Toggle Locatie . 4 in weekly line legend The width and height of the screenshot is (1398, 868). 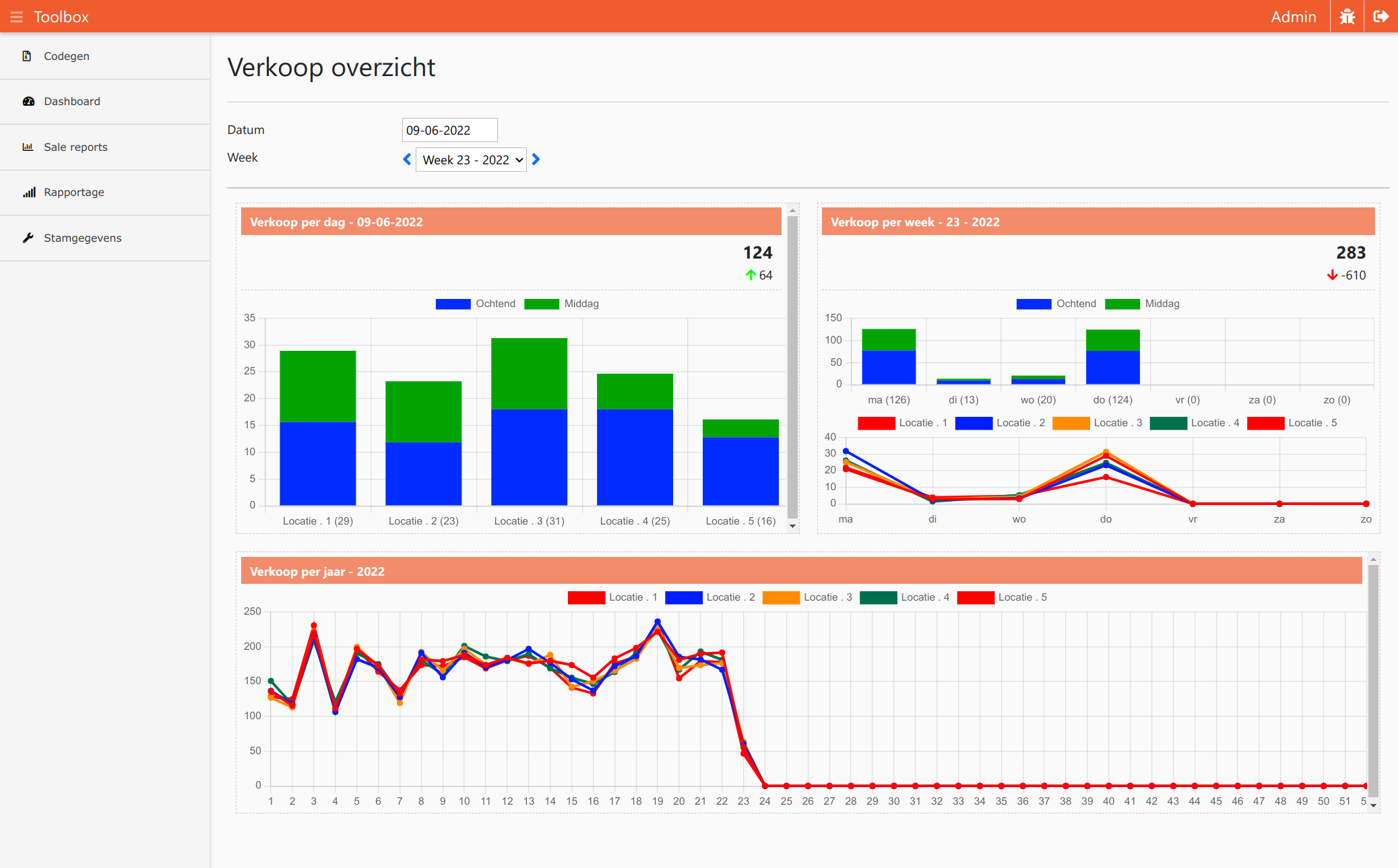tap(1195, 423)
